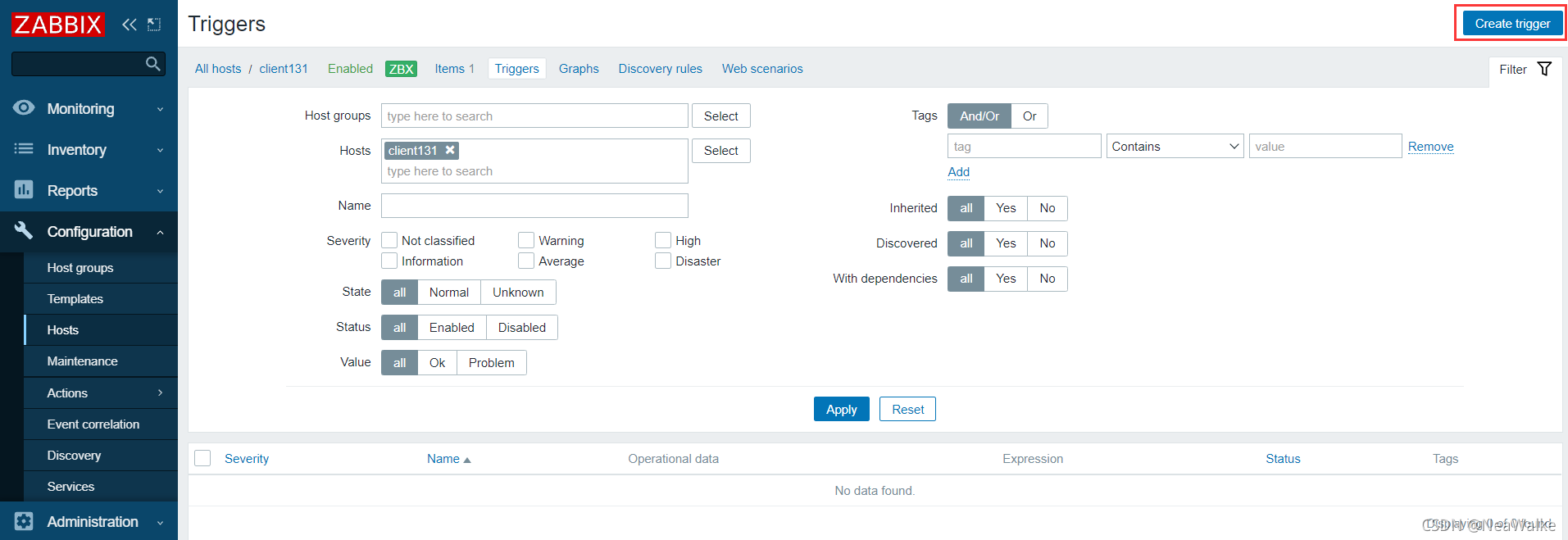Image resolution: width=1568 pixels, height=540 pixels.
Task: Set Status filter to Disabled
Action: click(522, 328)
